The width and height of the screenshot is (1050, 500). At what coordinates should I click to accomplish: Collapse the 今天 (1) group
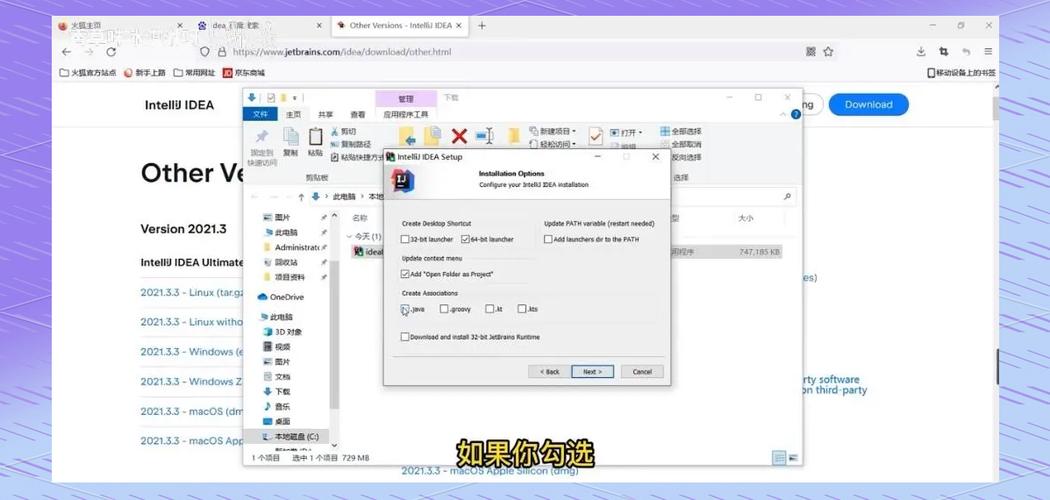tap(349, 236)
